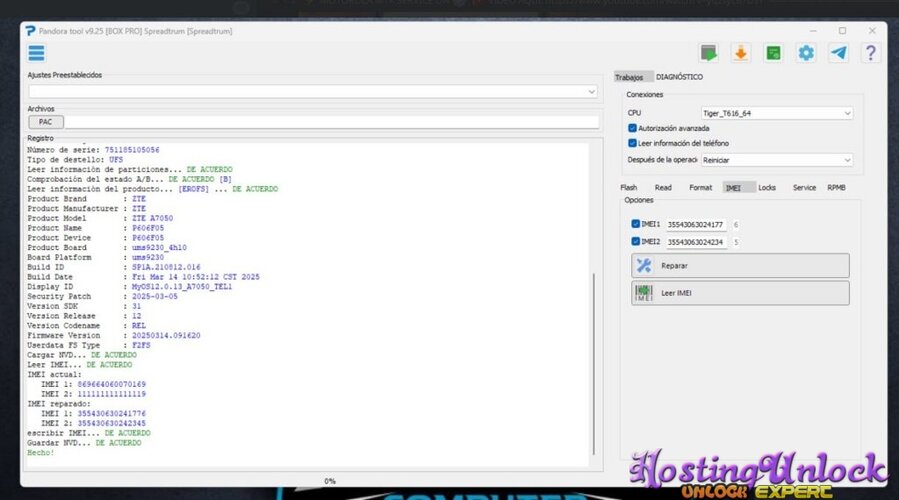Click the wrench icon on Reparar
Viewport: 899px width, 500px height.
pyautogui.click(x=644, y=265)
